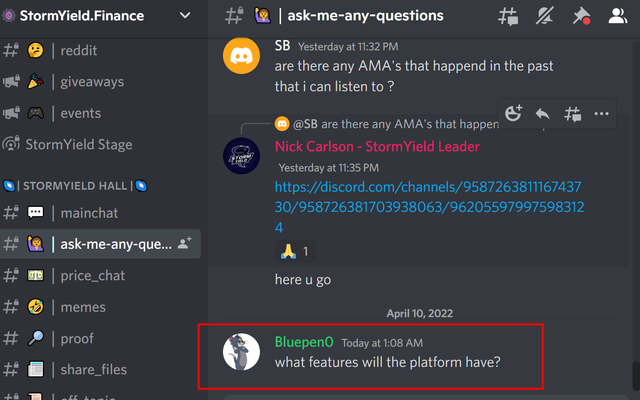
Task: Click Create Thread icon in message toolbar
Action: coord(572,114)
